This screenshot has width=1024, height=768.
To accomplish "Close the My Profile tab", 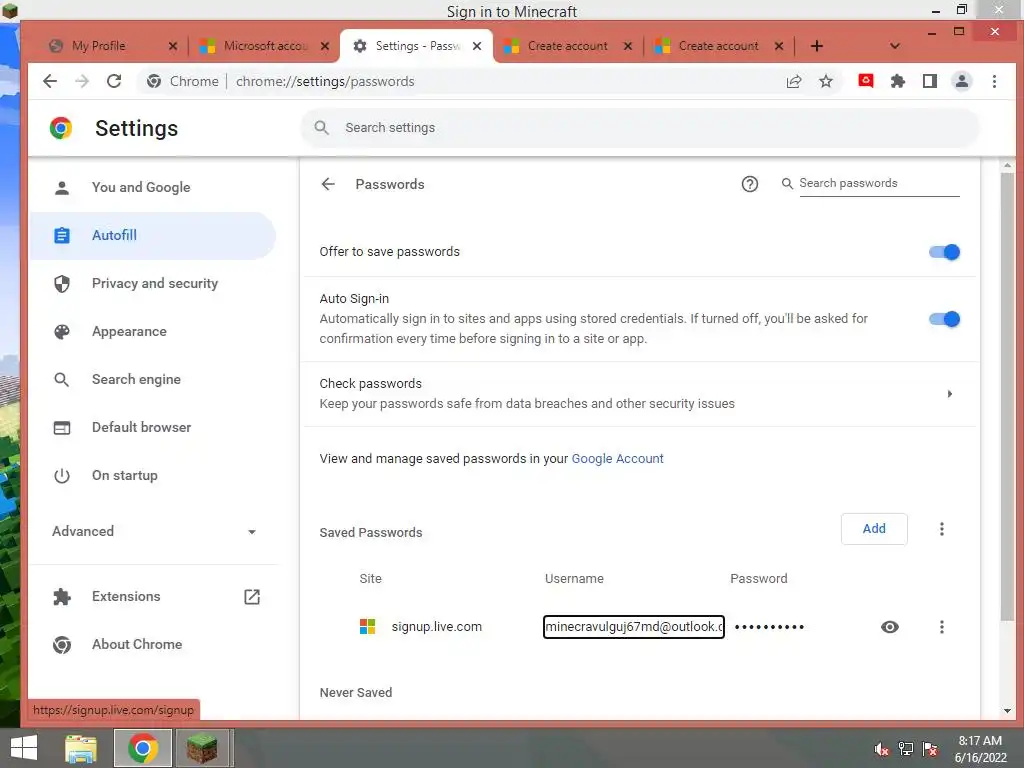I will (173, 46).
